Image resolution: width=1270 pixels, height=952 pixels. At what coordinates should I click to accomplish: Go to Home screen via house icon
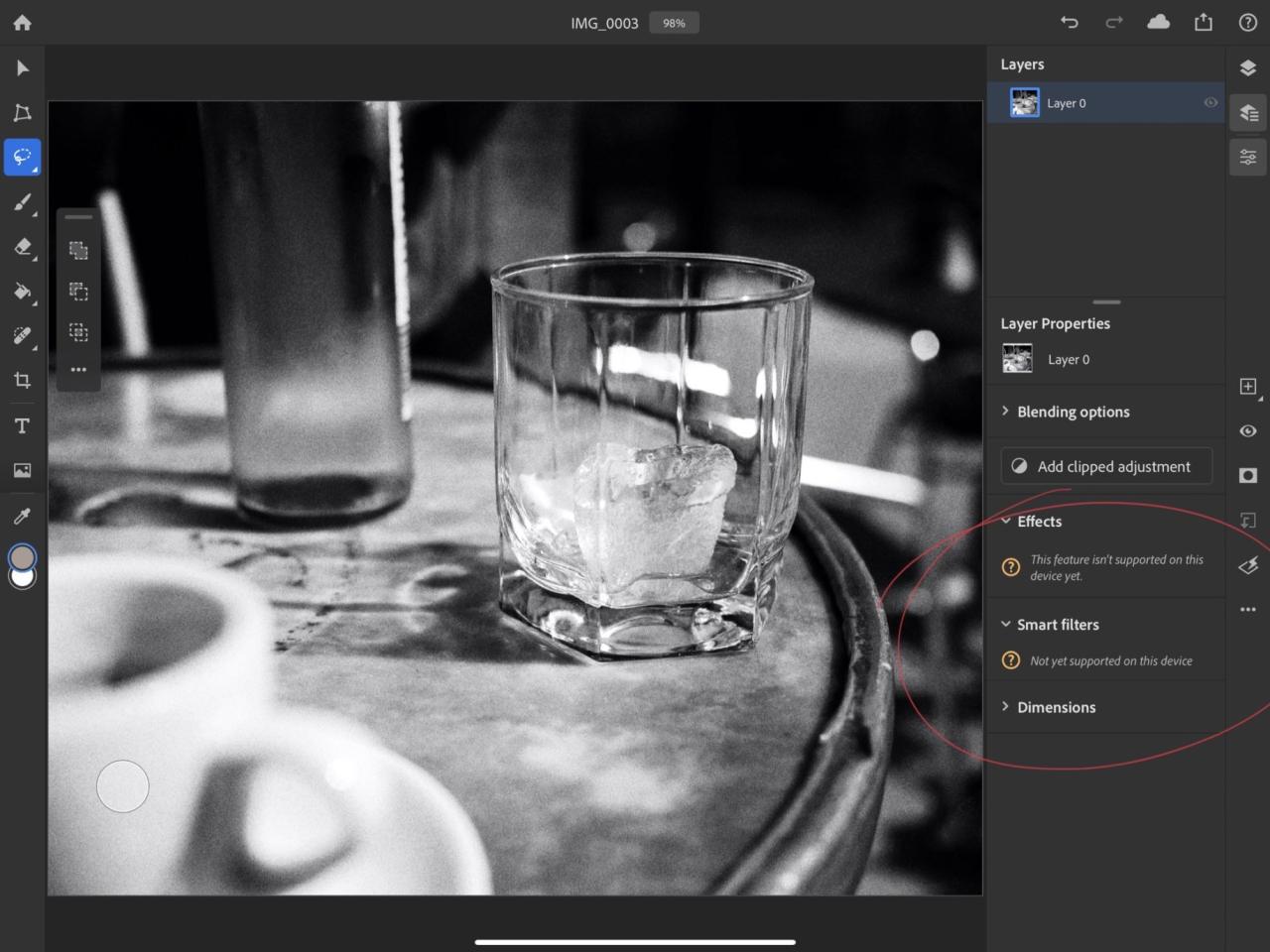pyautogui.click(x=22, y=22)
